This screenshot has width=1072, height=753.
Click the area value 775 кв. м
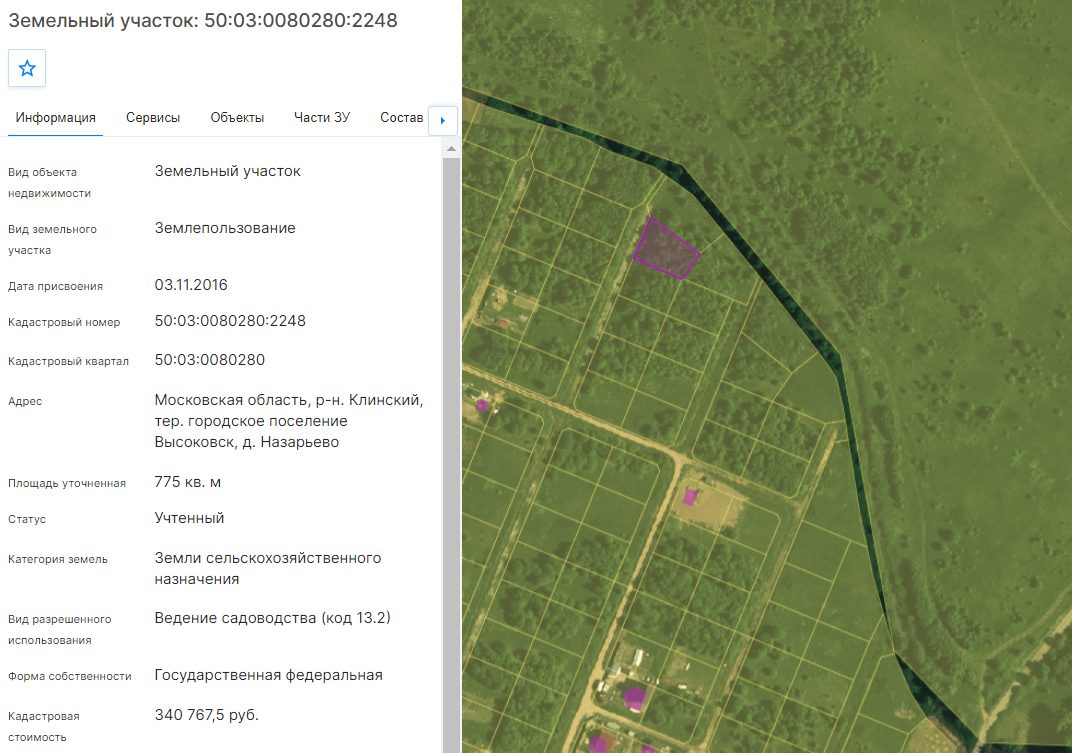point(188,482)
